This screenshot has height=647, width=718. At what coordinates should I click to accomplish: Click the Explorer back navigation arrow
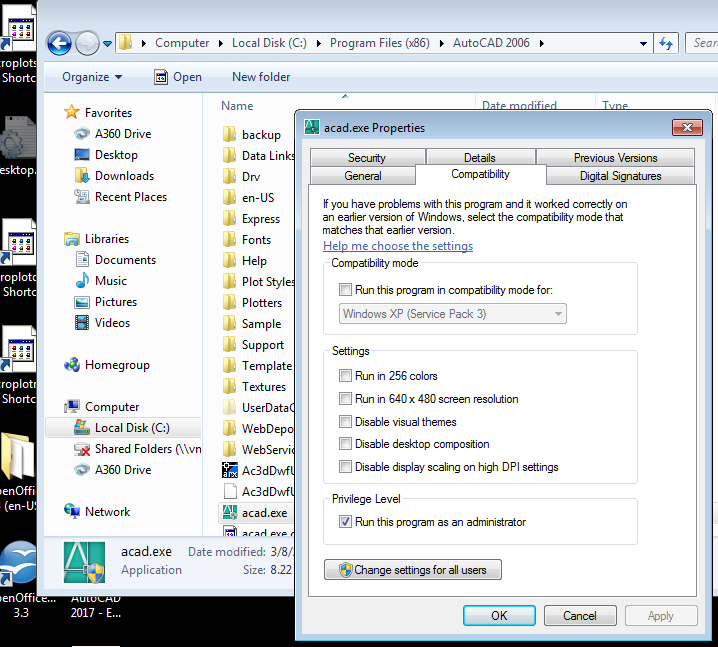coord(59,43)
